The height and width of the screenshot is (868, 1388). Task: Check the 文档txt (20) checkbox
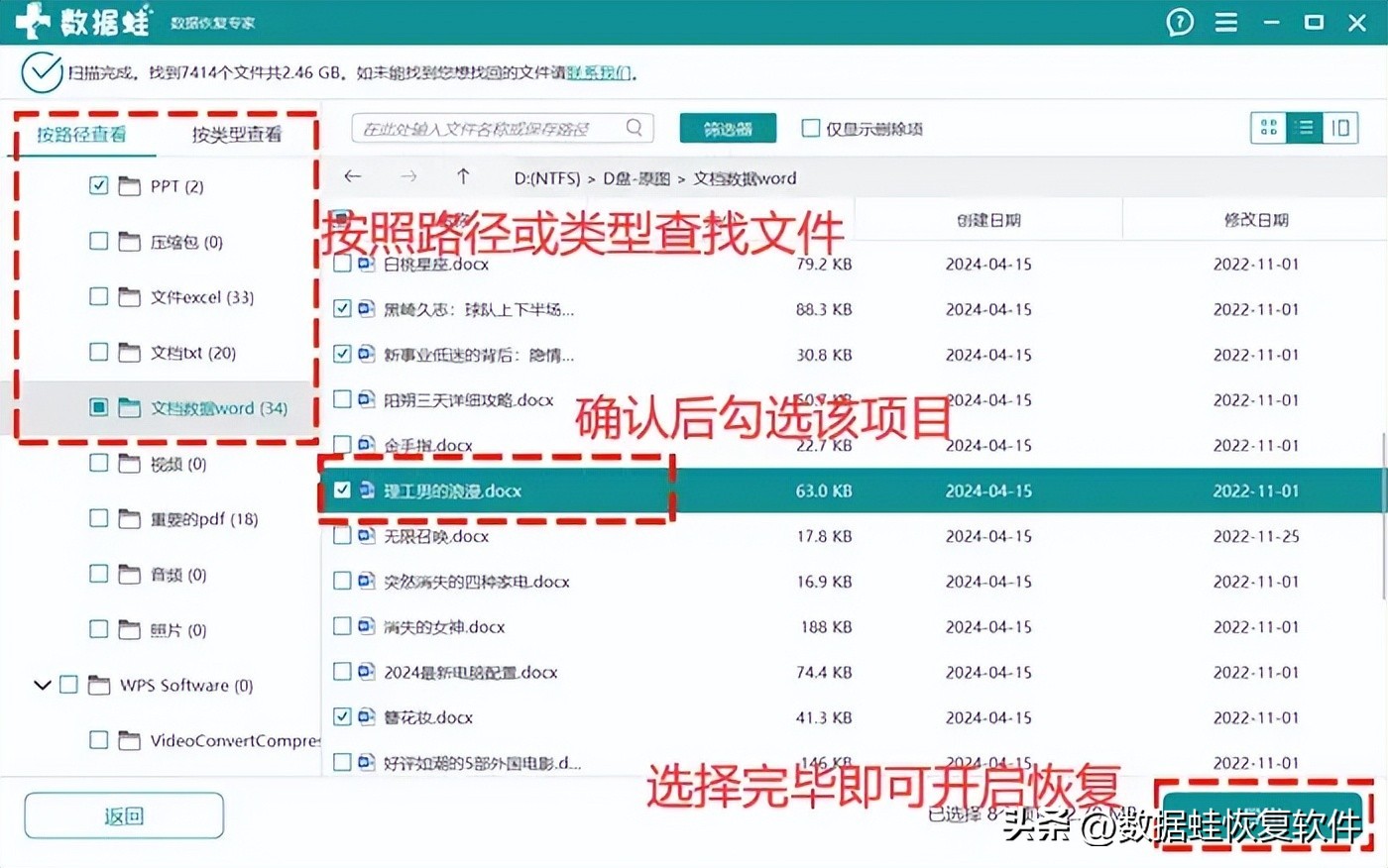[98, 352]
